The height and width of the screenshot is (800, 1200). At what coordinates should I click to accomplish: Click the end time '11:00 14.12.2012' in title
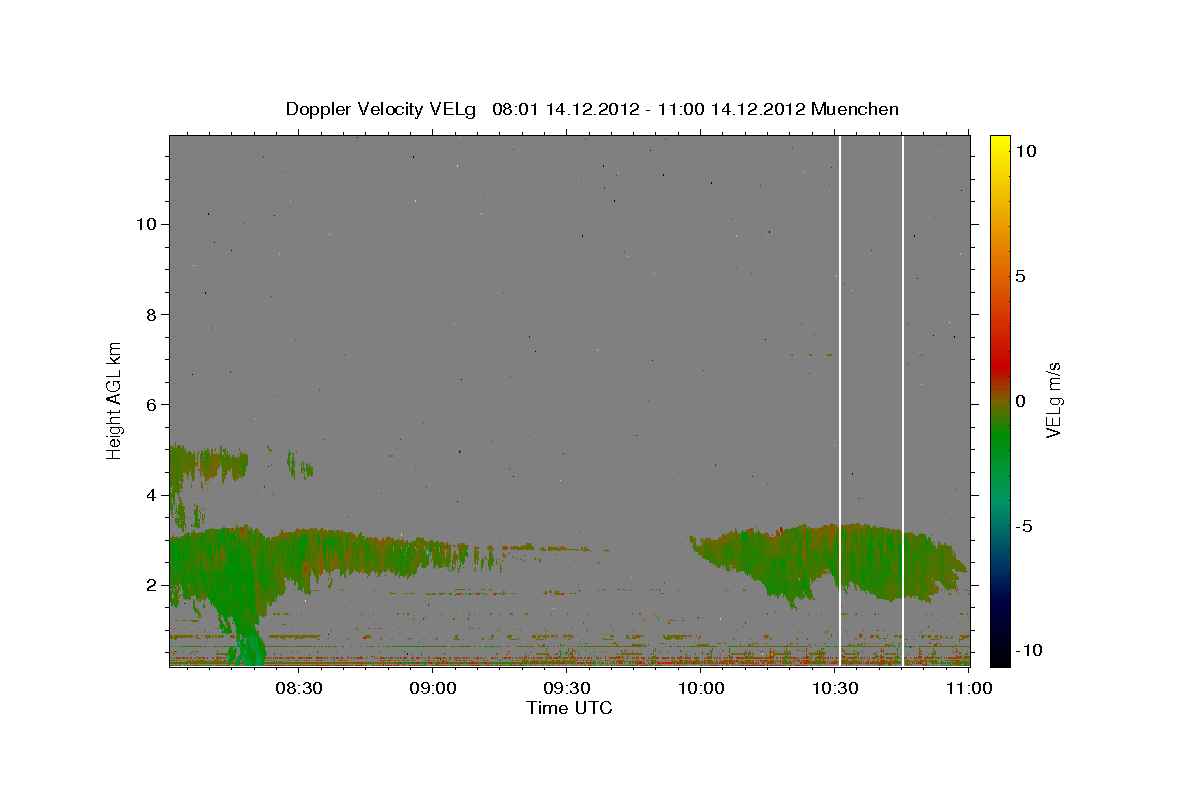(733, 109)
